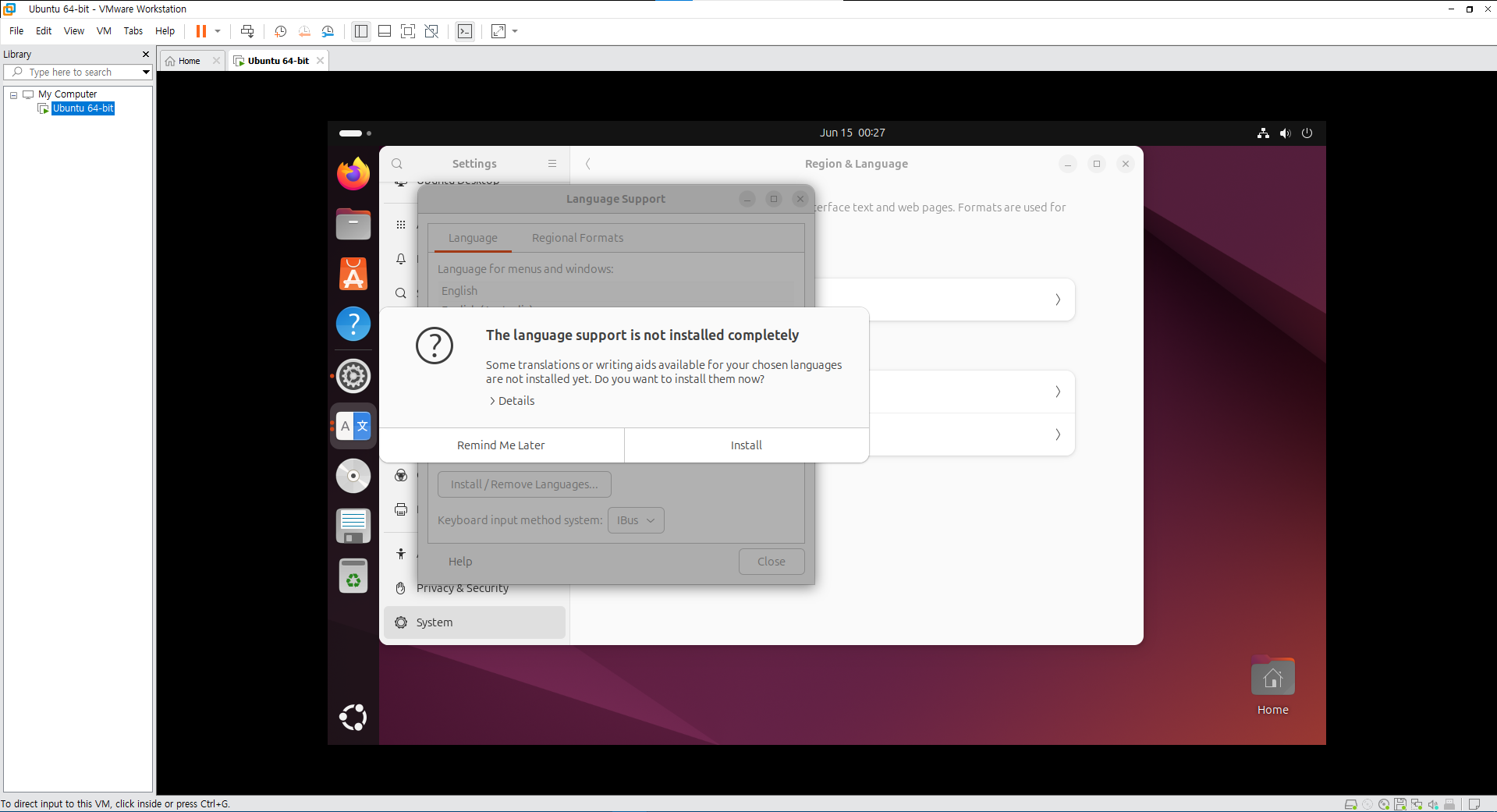This screenshot has width=1497, height=812.
Task: Click the search icon in the Settings header
Action: (x=397, y=164)
